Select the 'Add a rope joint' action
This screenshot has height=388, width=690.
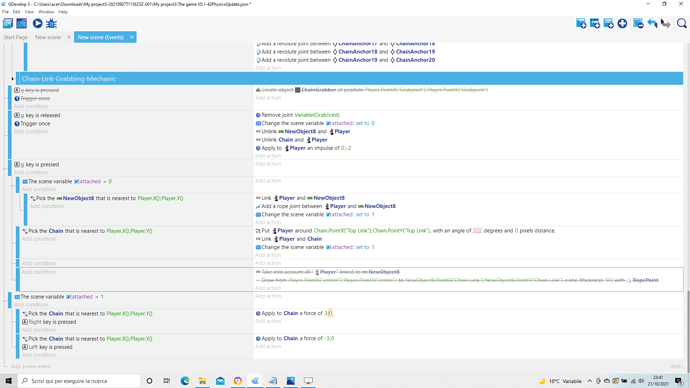pos(325,206)
